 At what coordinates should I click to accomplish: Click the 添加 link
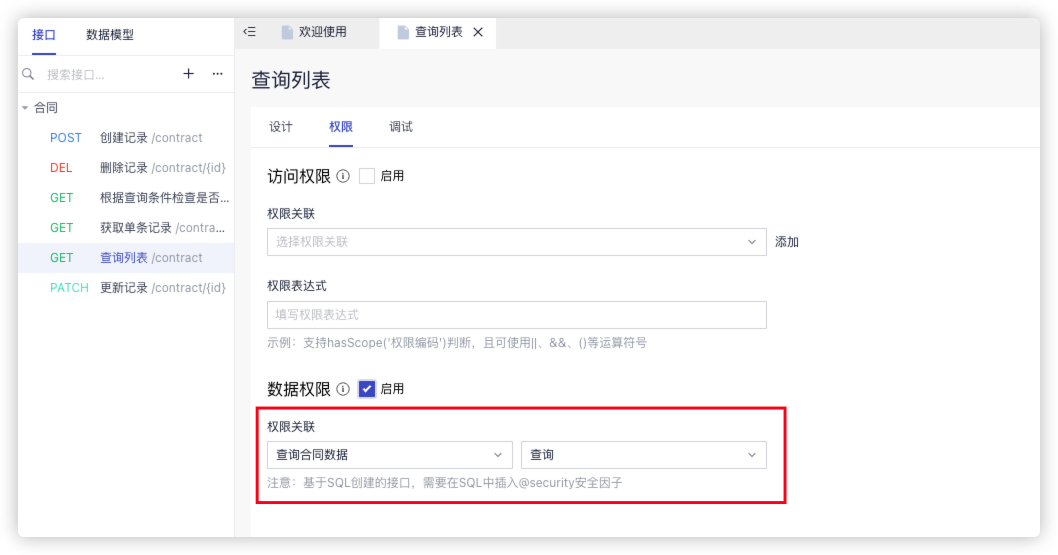(787, 242)
